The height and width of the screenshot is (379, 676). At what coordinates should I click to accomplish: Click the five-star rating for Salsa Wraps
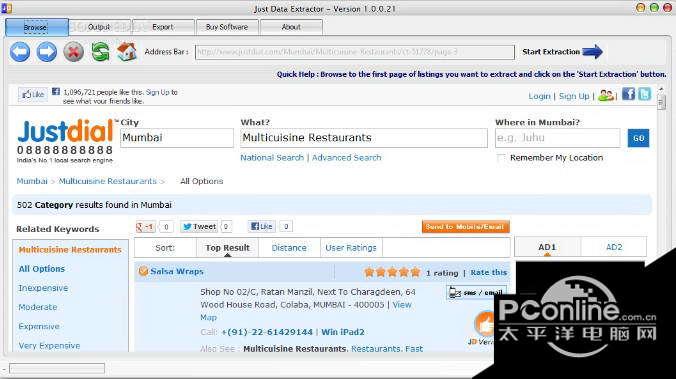pyautogui.click(x=392, y=272)
